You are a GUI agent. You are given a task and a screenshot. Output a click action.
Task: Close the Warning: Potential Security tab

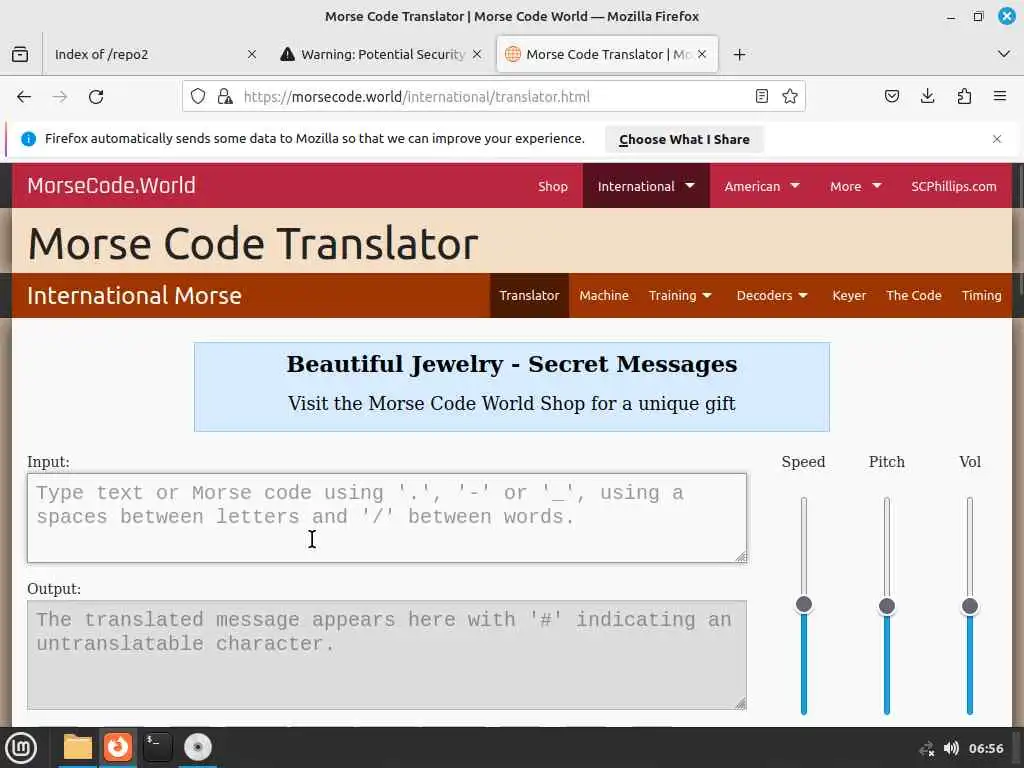coord(477,54)
